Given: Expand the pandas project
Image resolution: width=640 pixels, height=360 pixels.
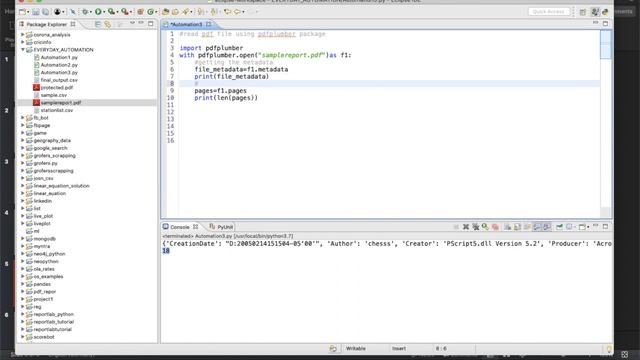Looking at the screenshot, I should coord(23,284).
